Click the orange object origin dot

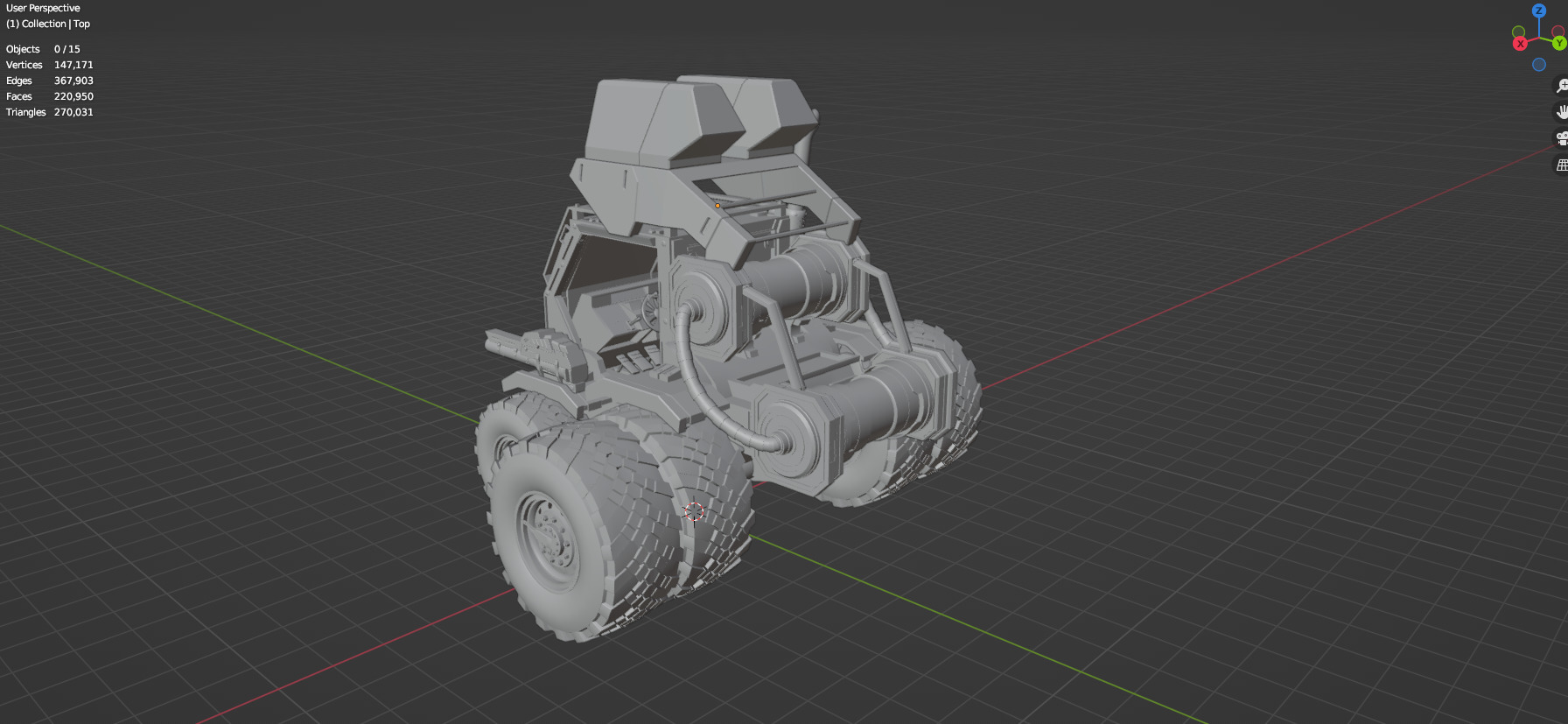click(717, 206)
